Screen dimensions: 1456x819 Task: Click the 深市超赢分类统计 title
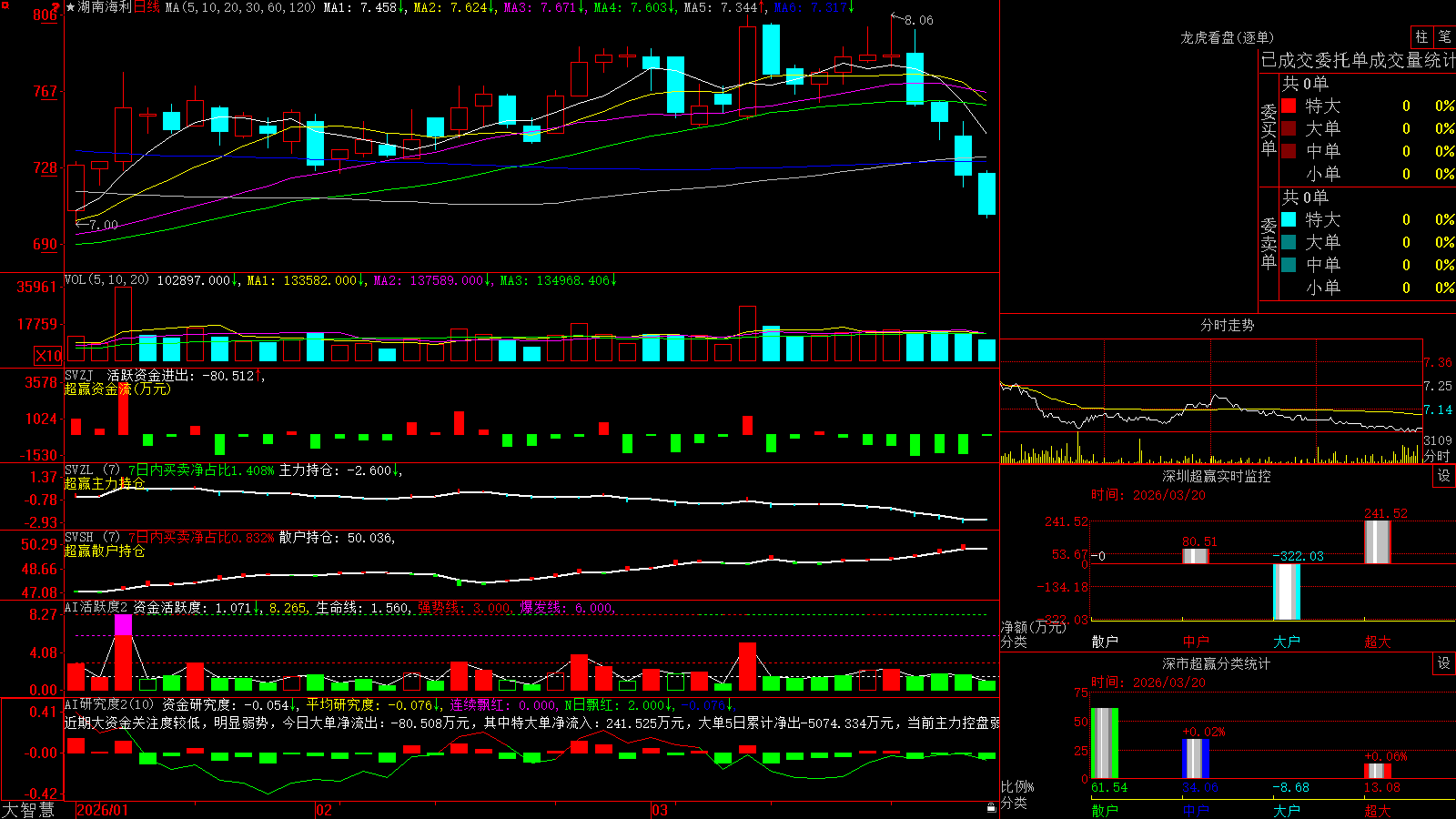pos(1216,663)
